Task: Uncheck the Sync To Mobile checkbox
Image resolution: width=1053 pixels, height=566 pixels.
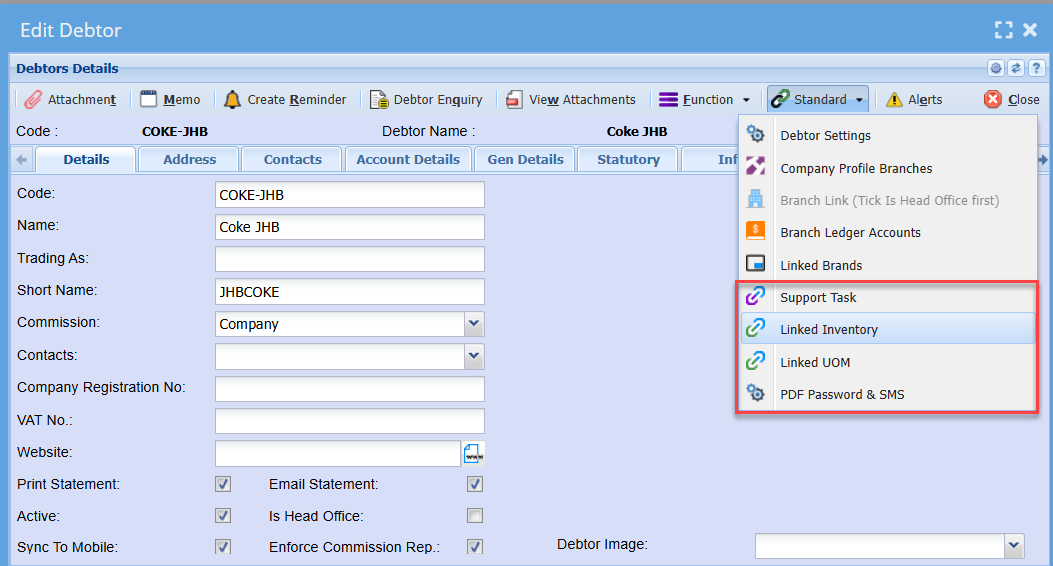Action: pyautogui.click(x=223, y=547)
